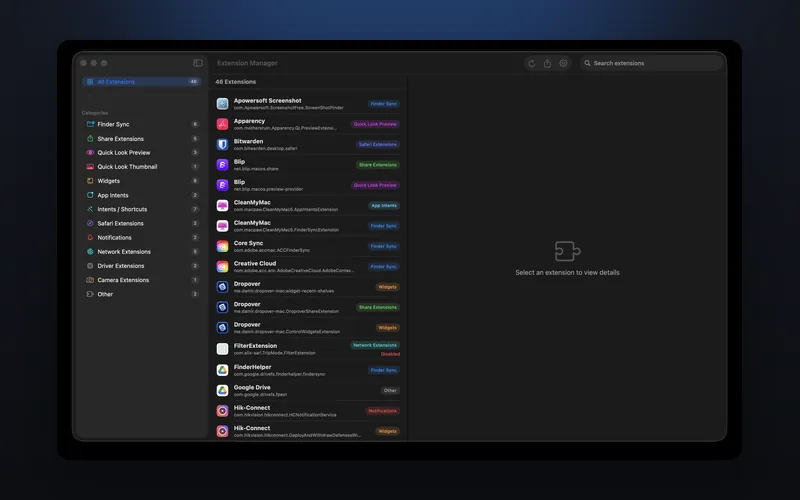This screenshot has height=500, width=800.
Task: Click the FilterExtension blank icon
Action: [222, 349]
